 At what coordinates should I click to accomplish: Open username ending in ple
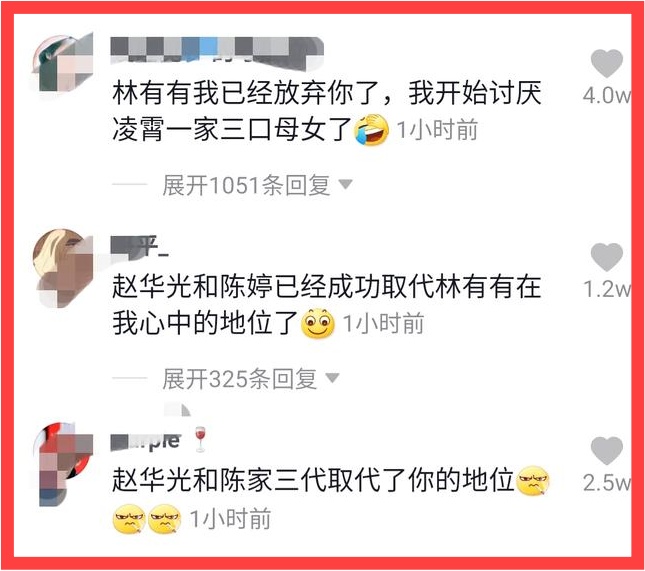pyautogui.click(x=146, y=441)
